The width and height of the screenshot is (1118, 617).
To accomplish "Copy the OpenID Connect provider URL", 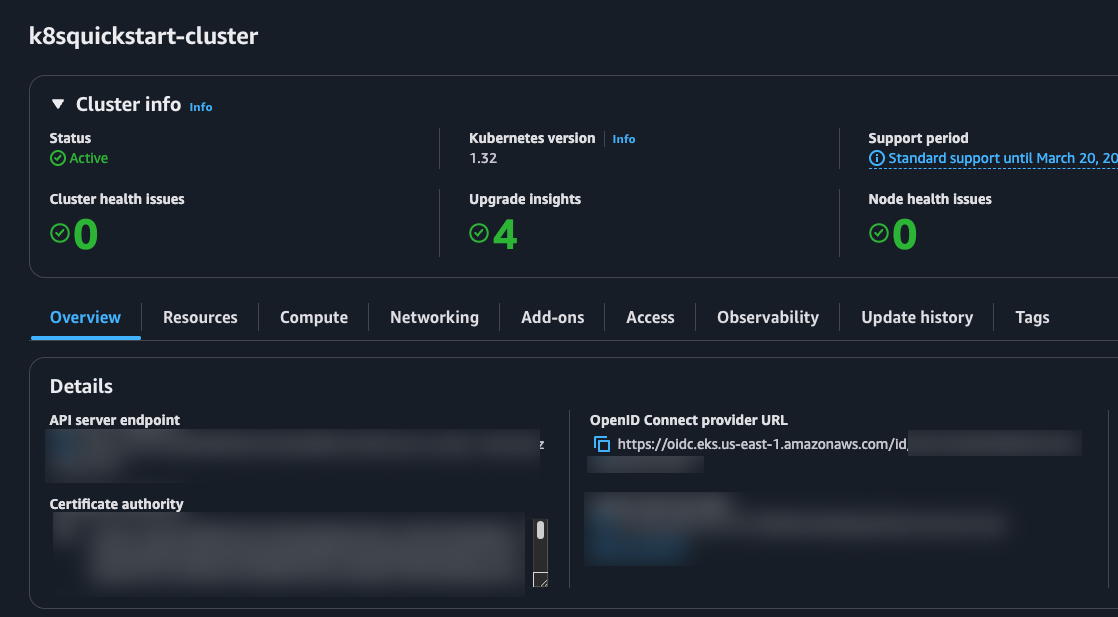I will point(602,444).
